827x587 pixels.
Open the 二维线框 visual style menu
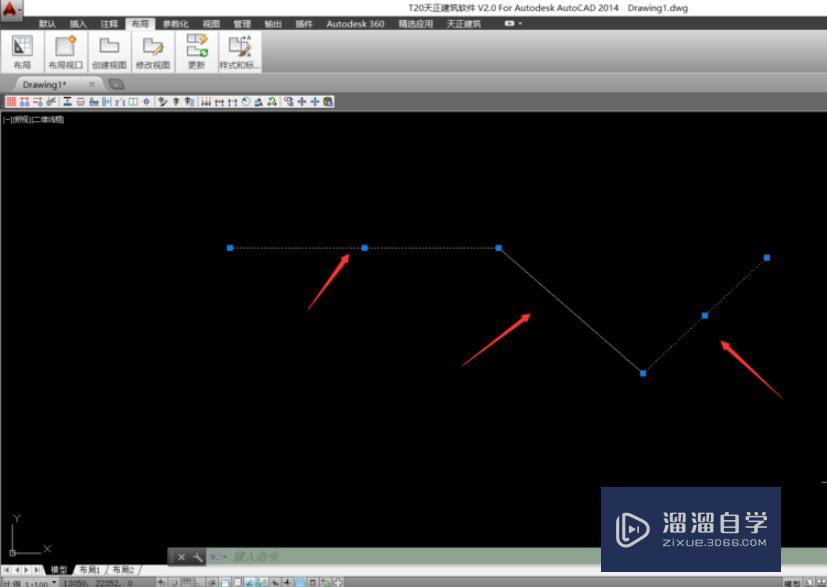(48, 120)
